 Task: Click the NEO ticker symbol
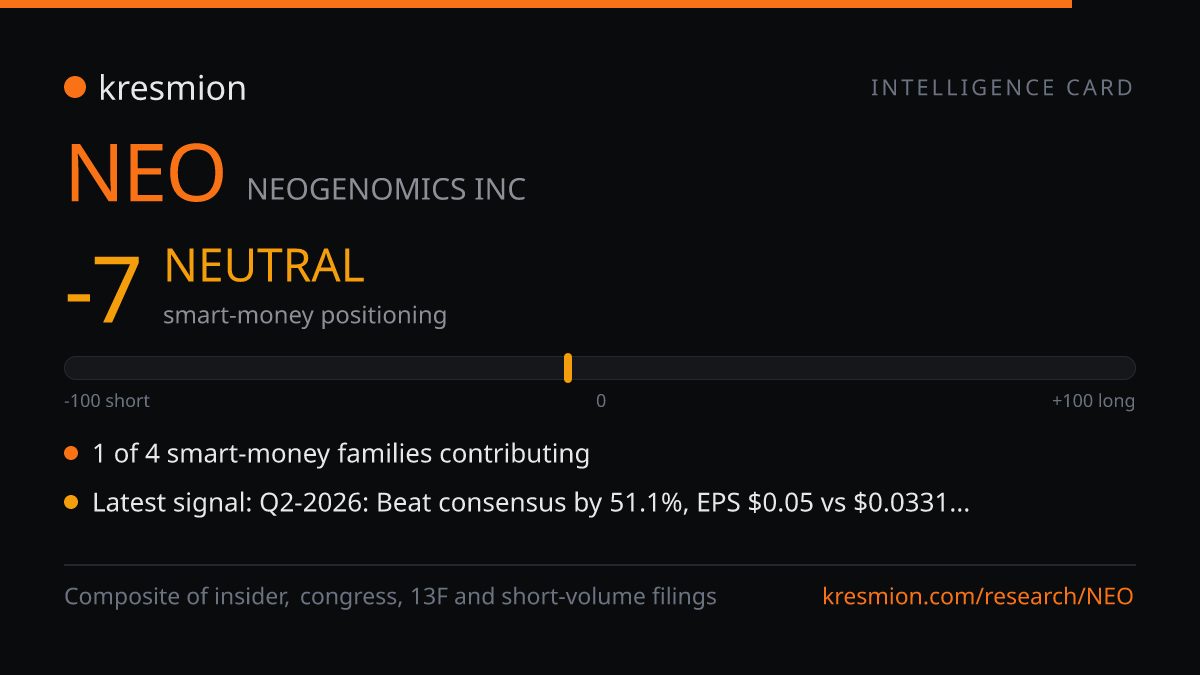pyautogui.click(x=145, y=174)
